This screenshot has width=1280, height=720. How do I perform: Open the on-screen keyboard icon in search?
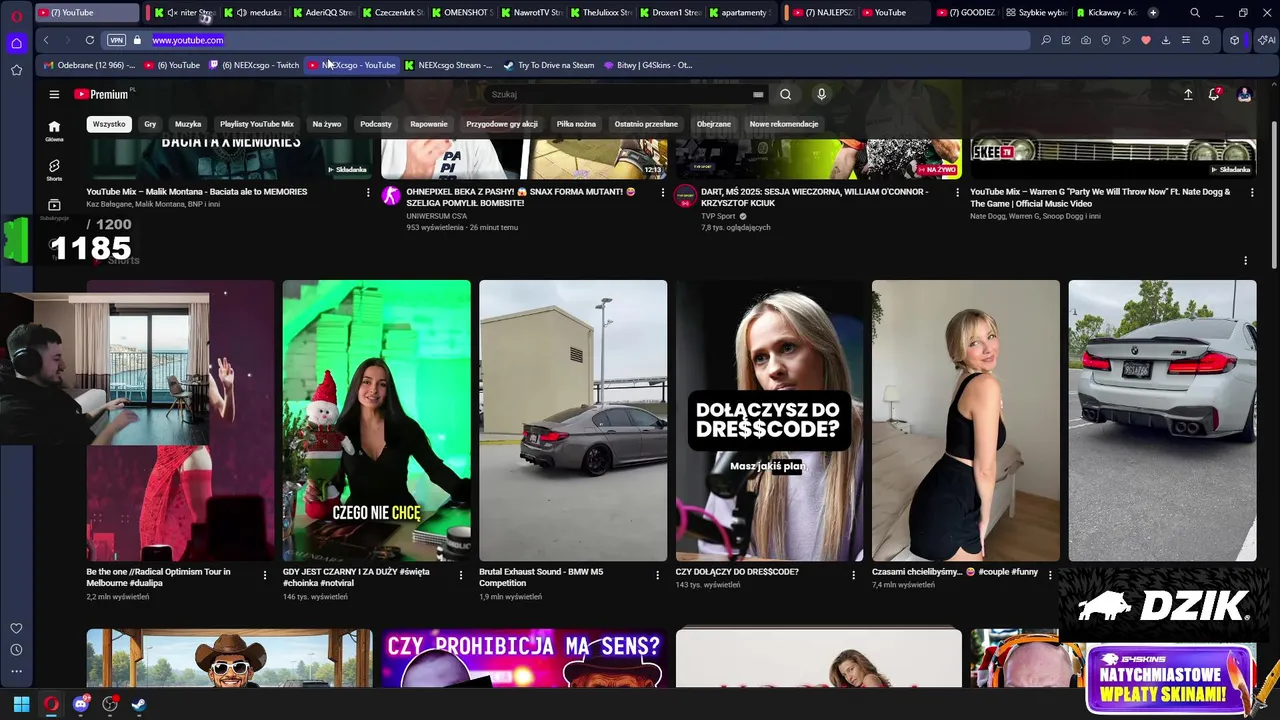[x=758, y=94]
